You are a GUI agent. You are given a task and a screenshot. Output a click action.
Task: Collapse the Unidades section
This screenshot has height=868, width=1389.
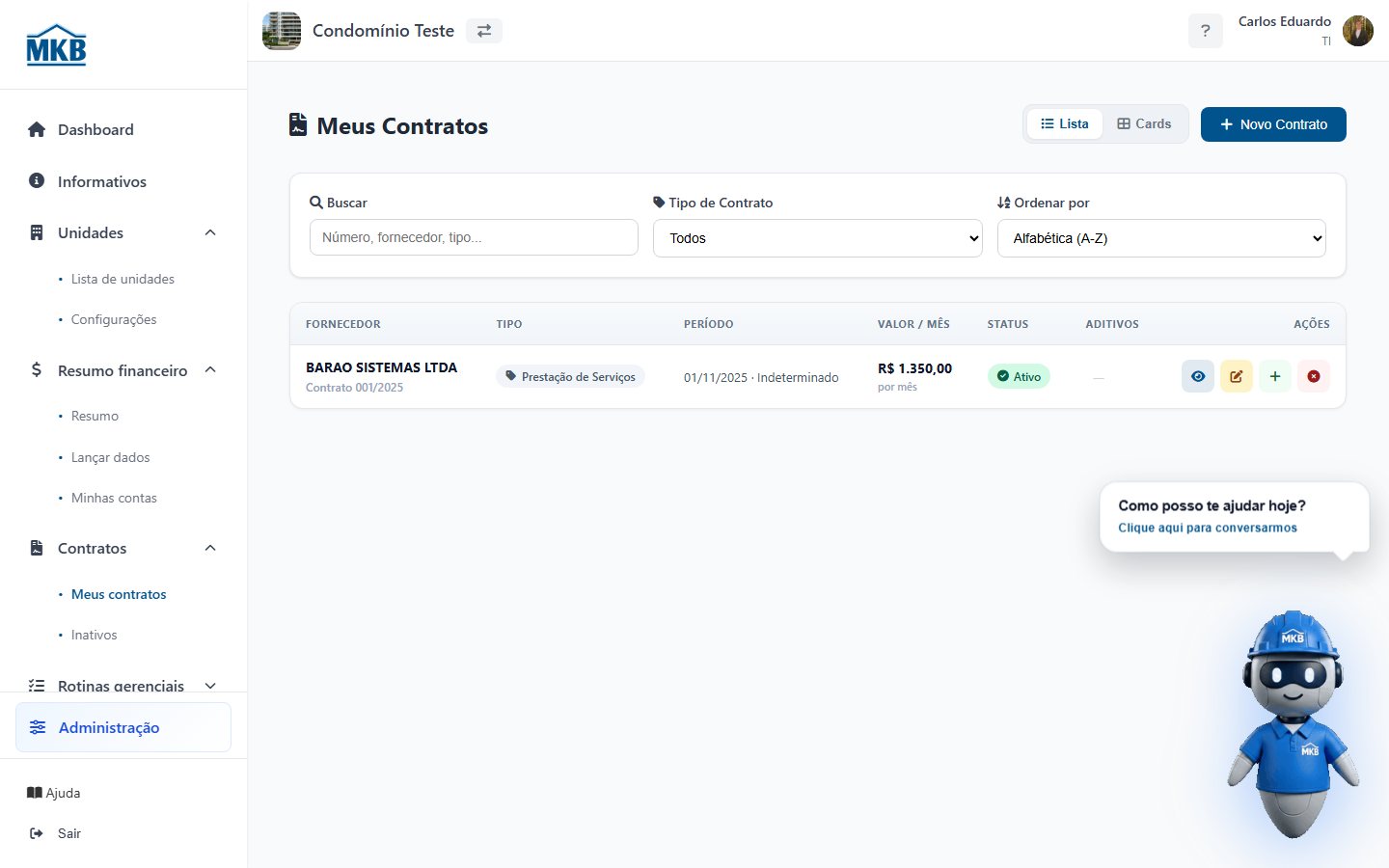(210, 232)
